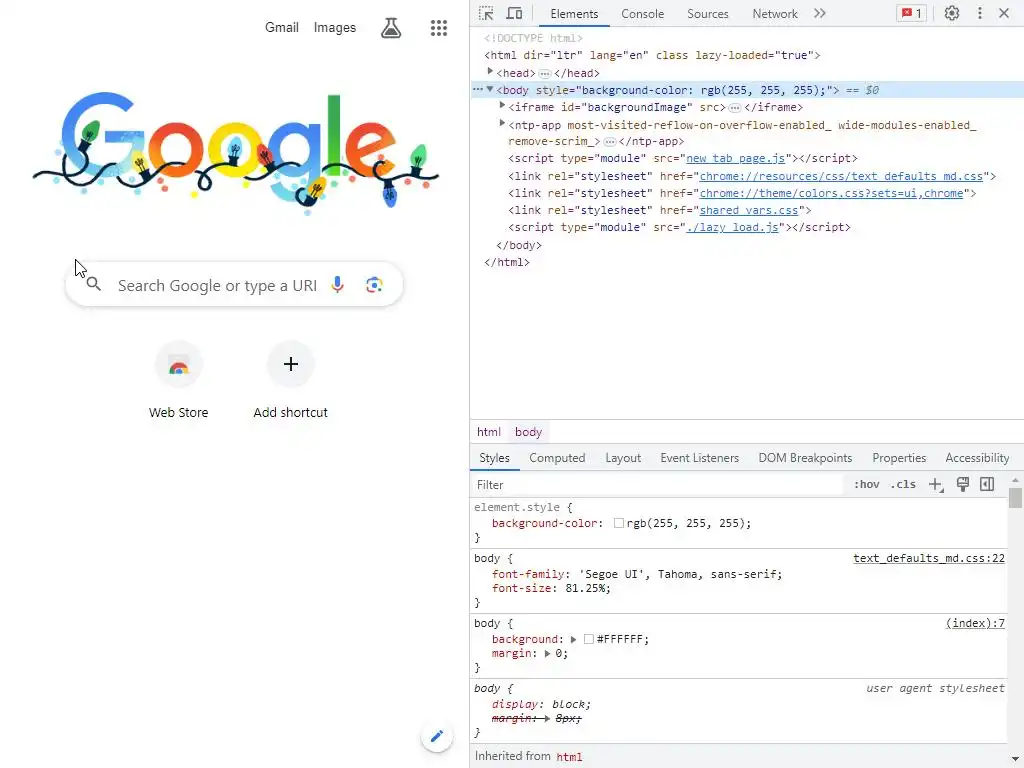Expand the head element
The width and height of the screenshot is (1024, 768).
[490, 72]
